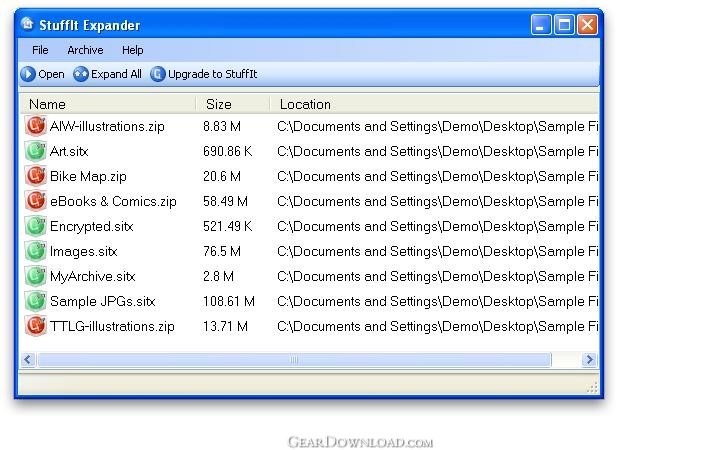Click the size value 58.49 M
Viewport: 720px width, 450px height.
click(225, 201)
